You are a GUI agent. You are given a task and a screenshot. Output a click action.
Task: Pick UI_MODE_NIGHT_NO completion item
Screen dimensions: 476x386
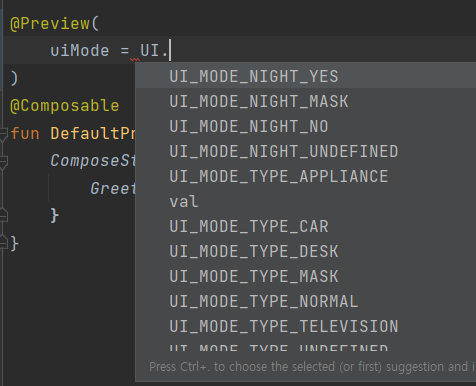pos(306,126)
